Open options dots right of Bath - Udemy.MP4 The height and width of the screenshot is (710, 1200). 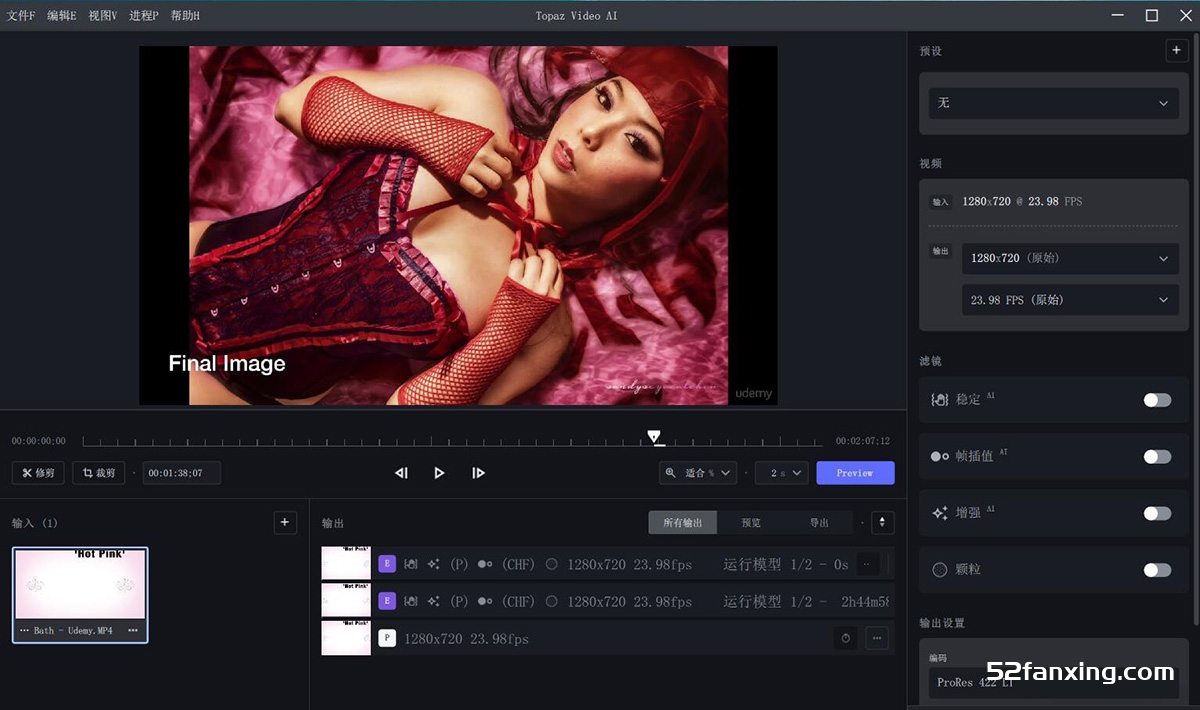133,631
